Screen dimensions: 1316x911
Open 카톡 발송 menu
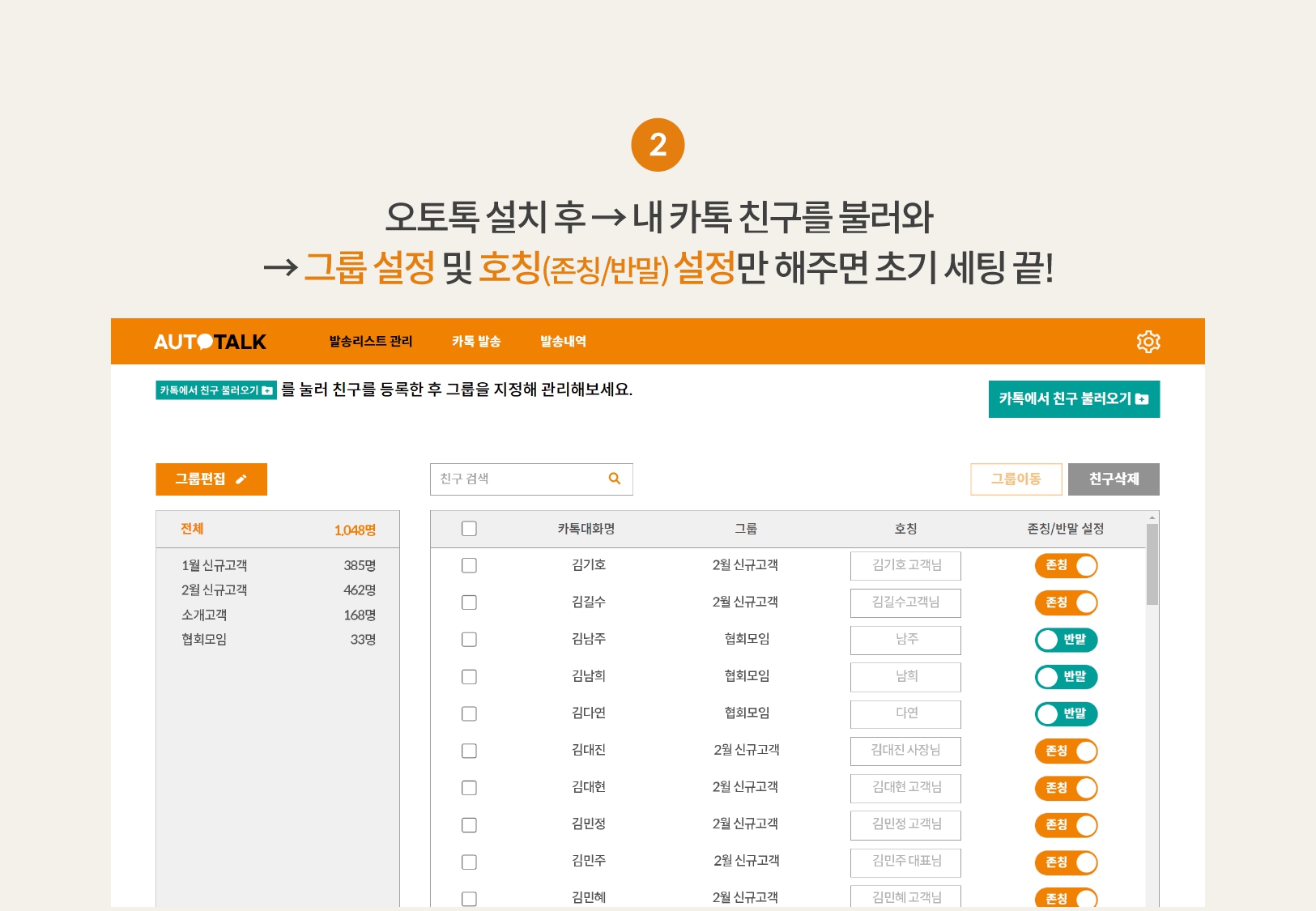(x=476, y=342)
